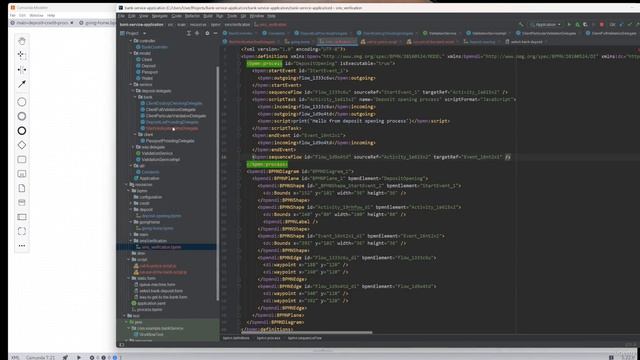This screenshot has height=360, width=640.
Task: Open ValidationService editor tab
Action: click(442, 33)
